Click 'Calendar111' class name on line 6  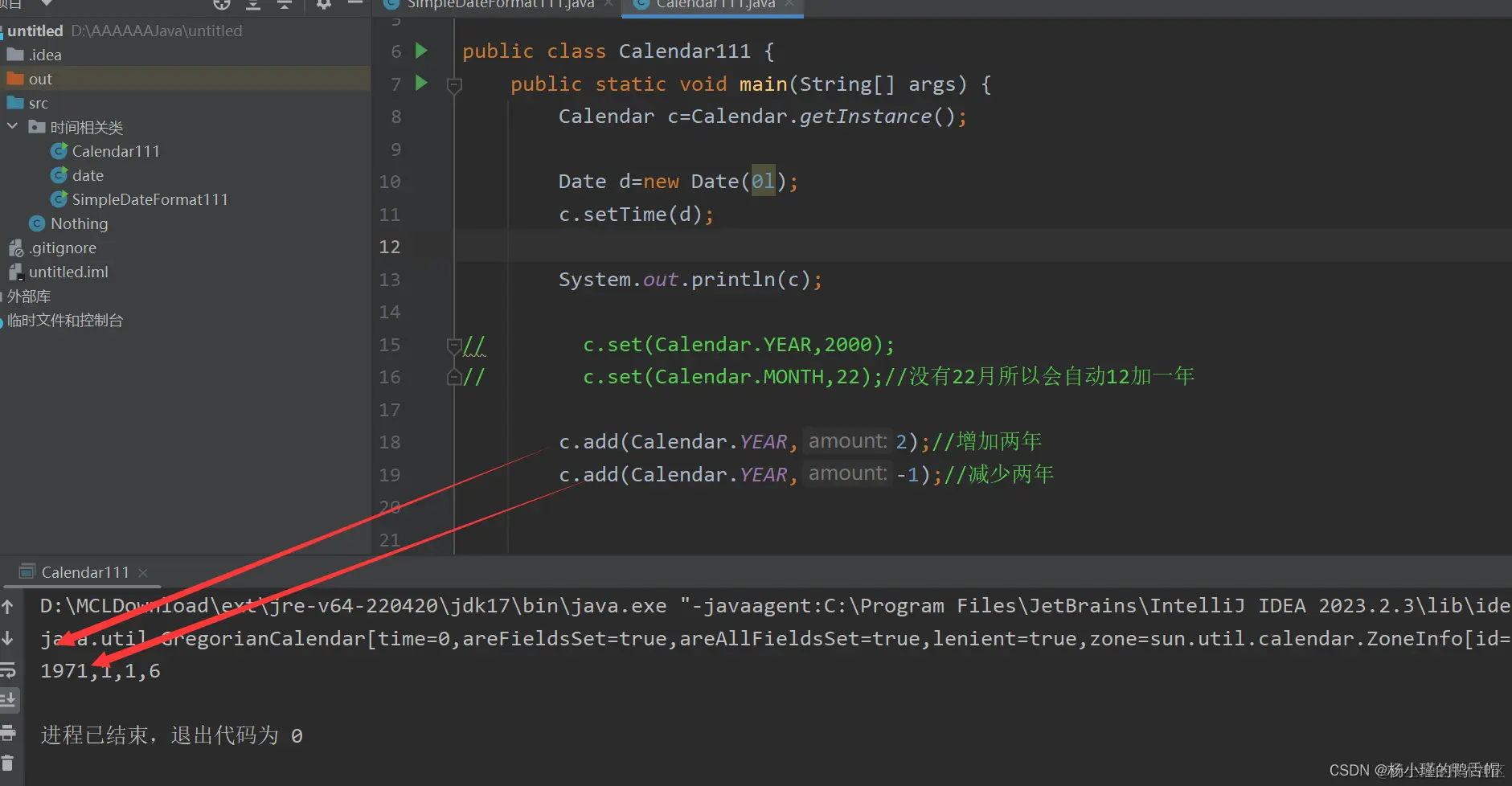tap(684, 51)
